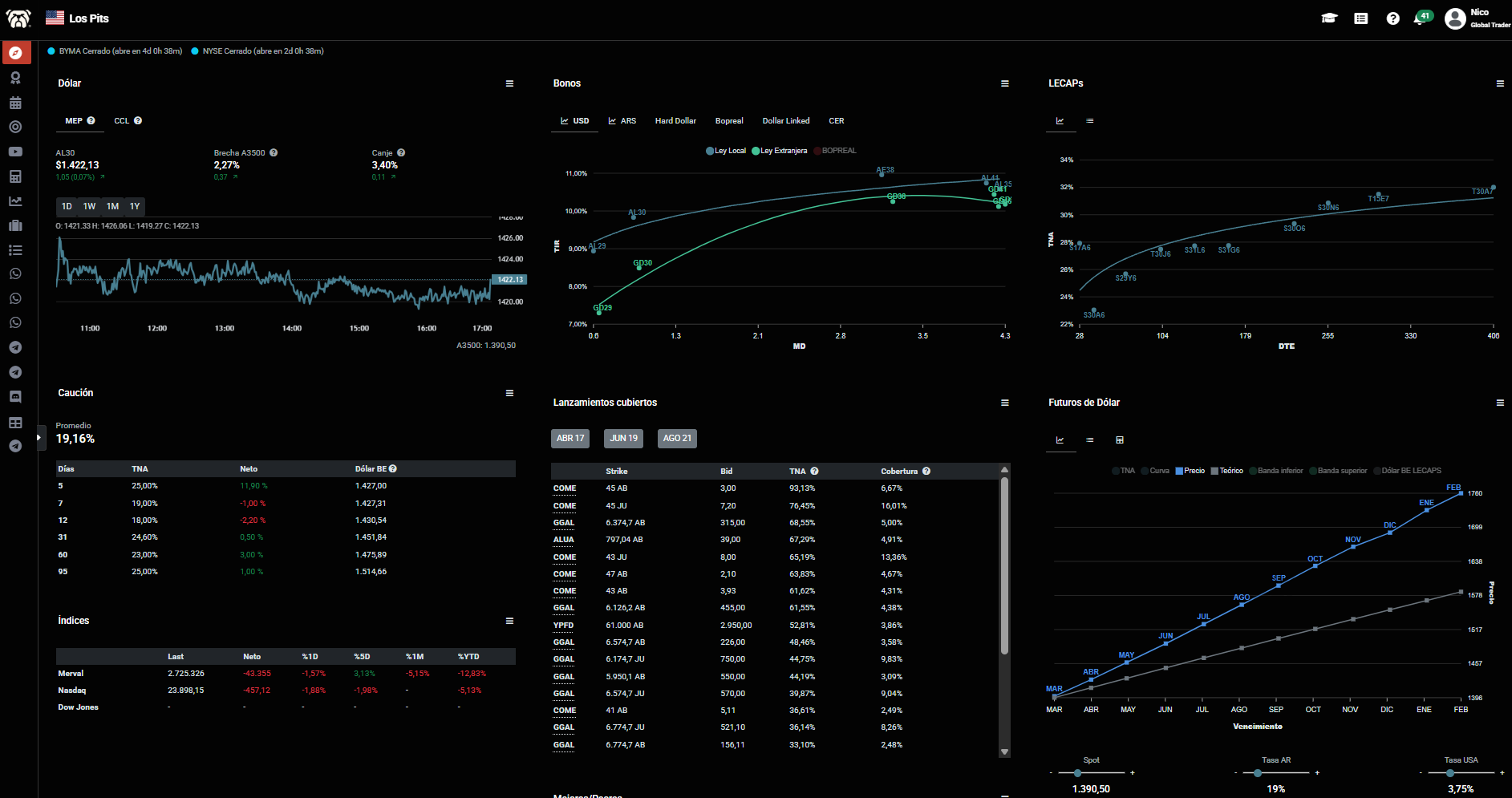1512x798 pixels.
Task: Open the Discord icon in the sidebar
Action: (x=15, y=397)
